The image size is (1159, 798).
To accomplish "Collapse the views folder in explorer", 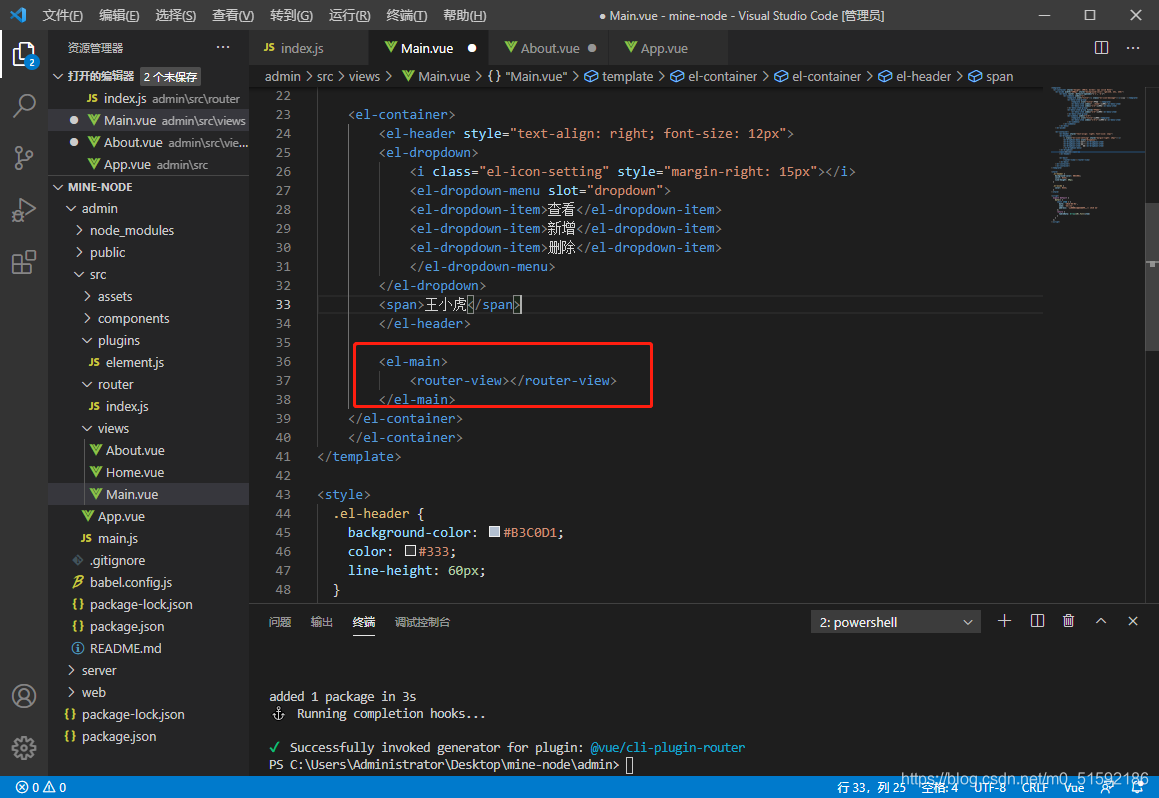I will coord(113,428).
